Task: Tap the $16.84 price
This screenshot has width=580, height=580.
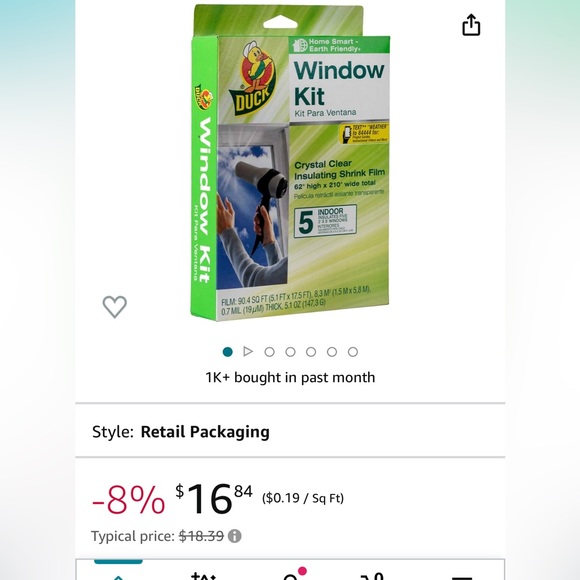Action: pos(214,499)
